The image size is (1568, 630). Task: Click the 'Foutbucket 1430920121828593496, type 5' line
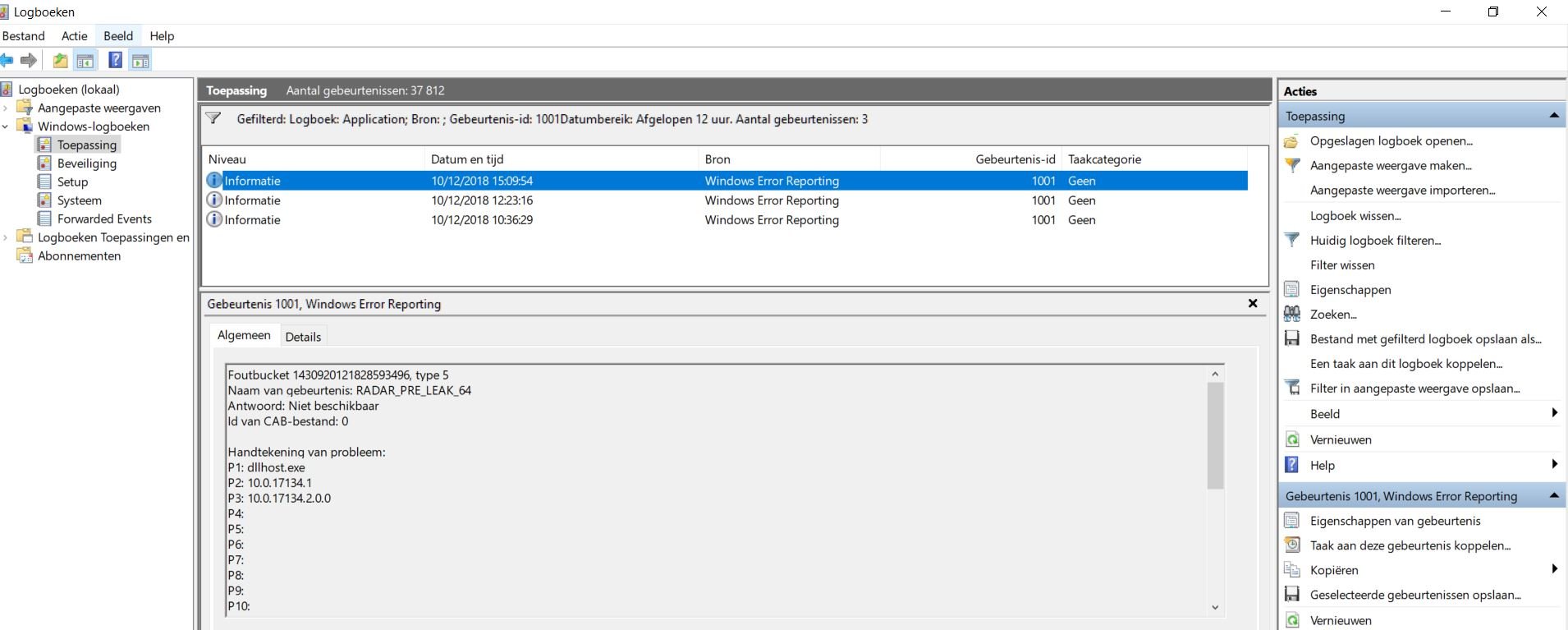pyautogui.click(x=338, y=375)
